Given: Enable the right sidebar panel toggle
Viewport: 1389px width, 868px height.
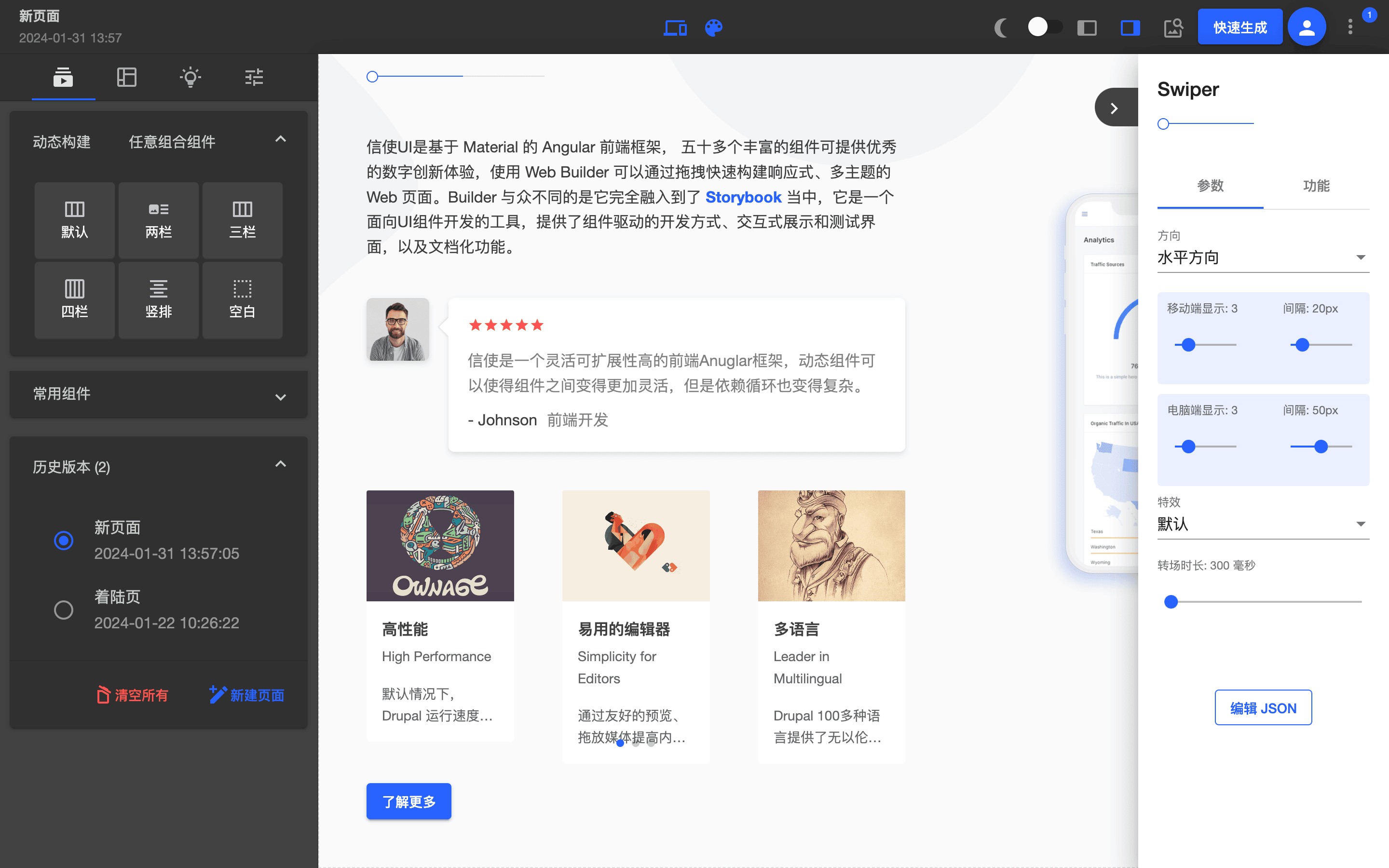Looking at the screenshot, I should click(x=1130, y=27).
